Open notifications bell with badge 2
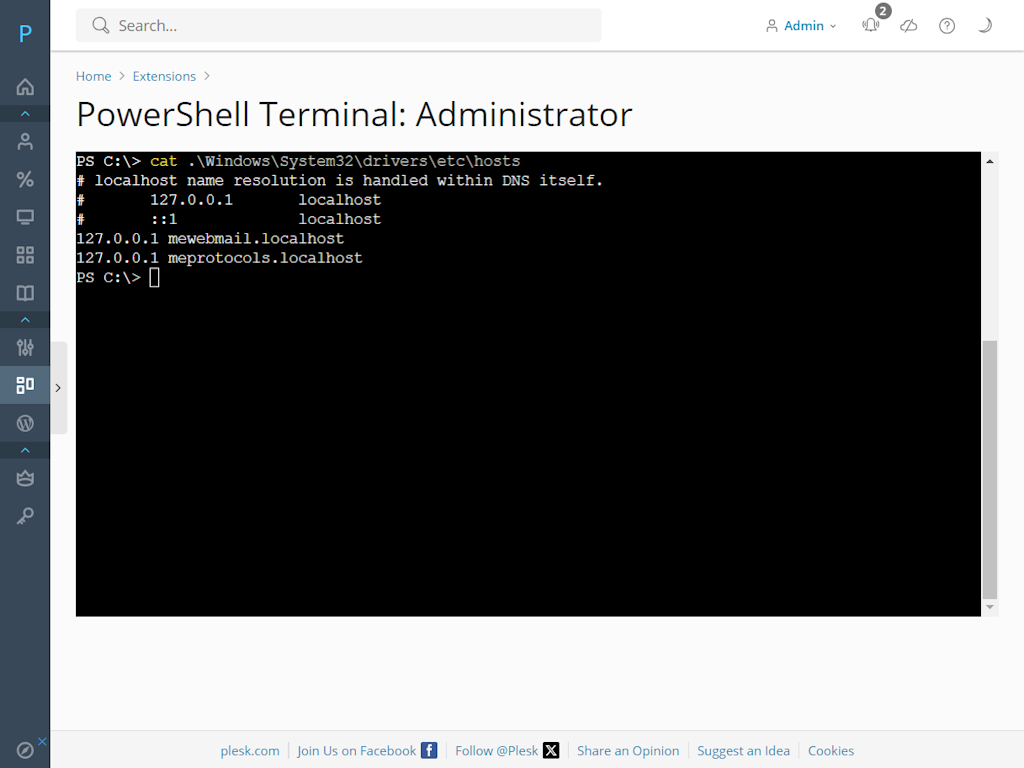The height and width of the screenshot is (768, 1024). coord(869,26)
